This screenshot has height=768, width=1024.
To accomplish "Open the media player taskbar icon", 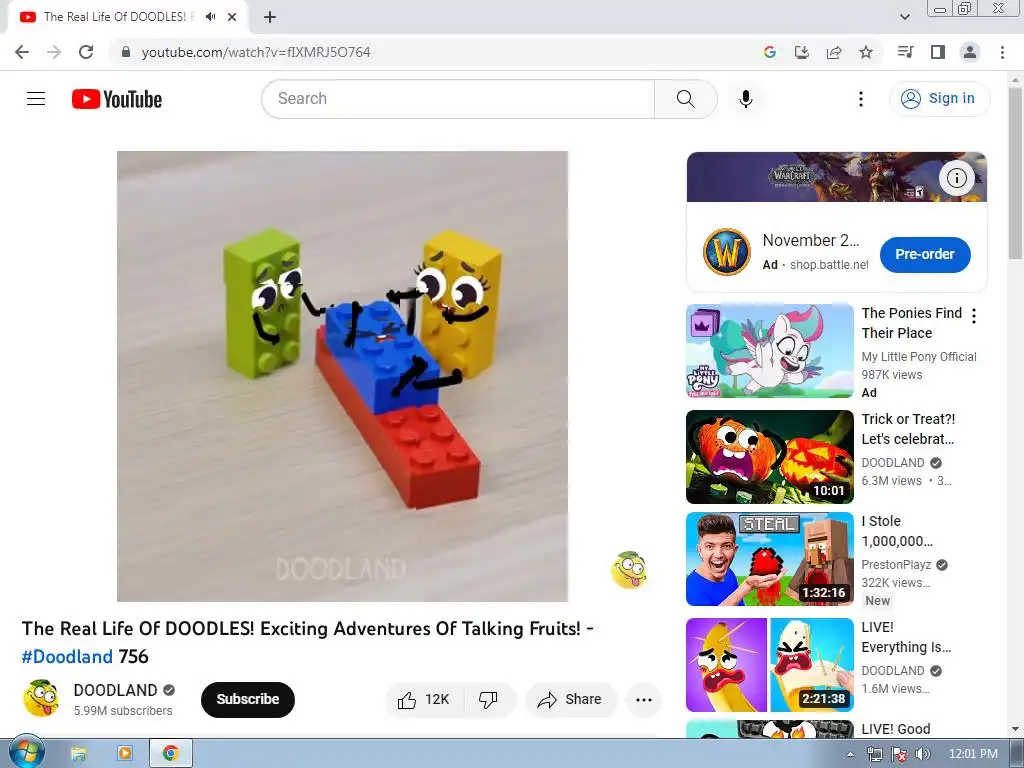I will coord(125,754).
